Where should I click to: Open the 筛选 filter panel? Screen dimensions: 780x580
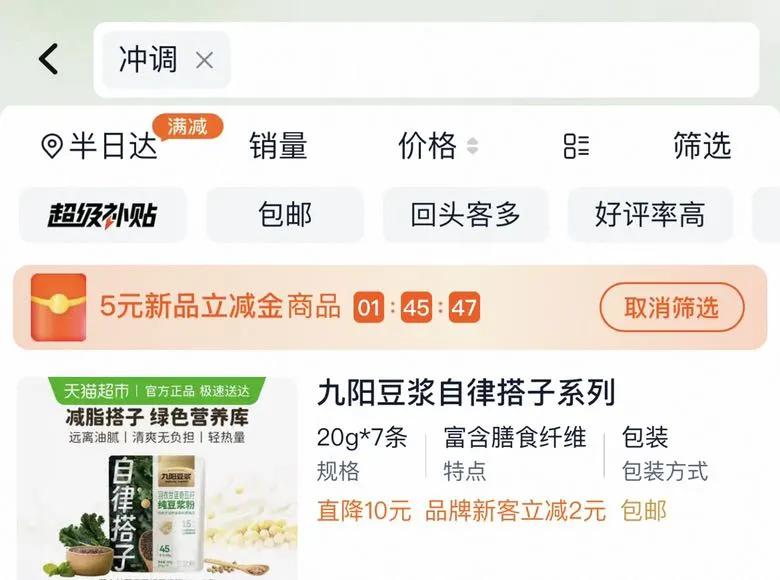point(702,146)
